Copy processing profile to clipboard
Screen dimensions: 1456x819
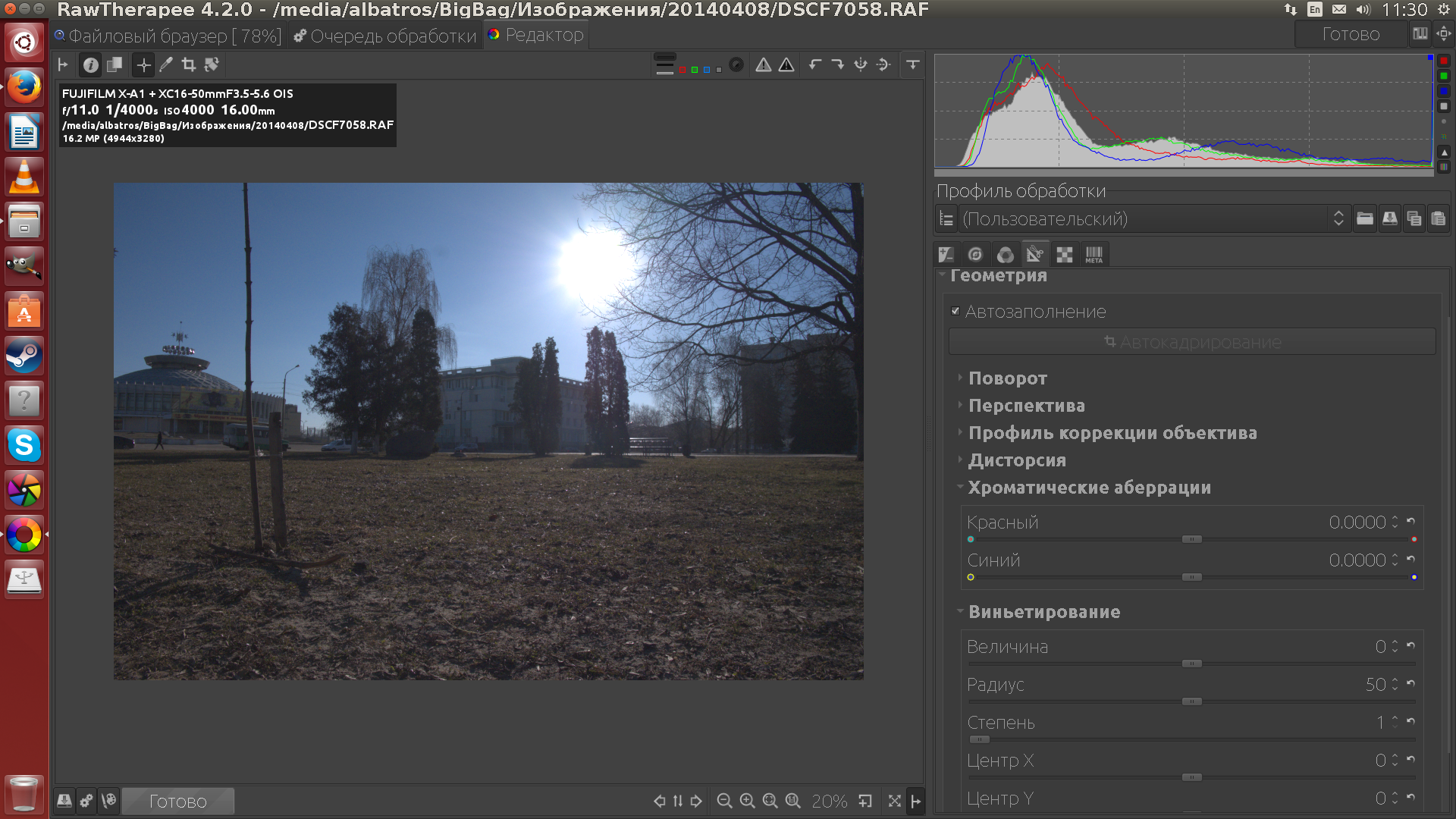(x=1414, y=219)
